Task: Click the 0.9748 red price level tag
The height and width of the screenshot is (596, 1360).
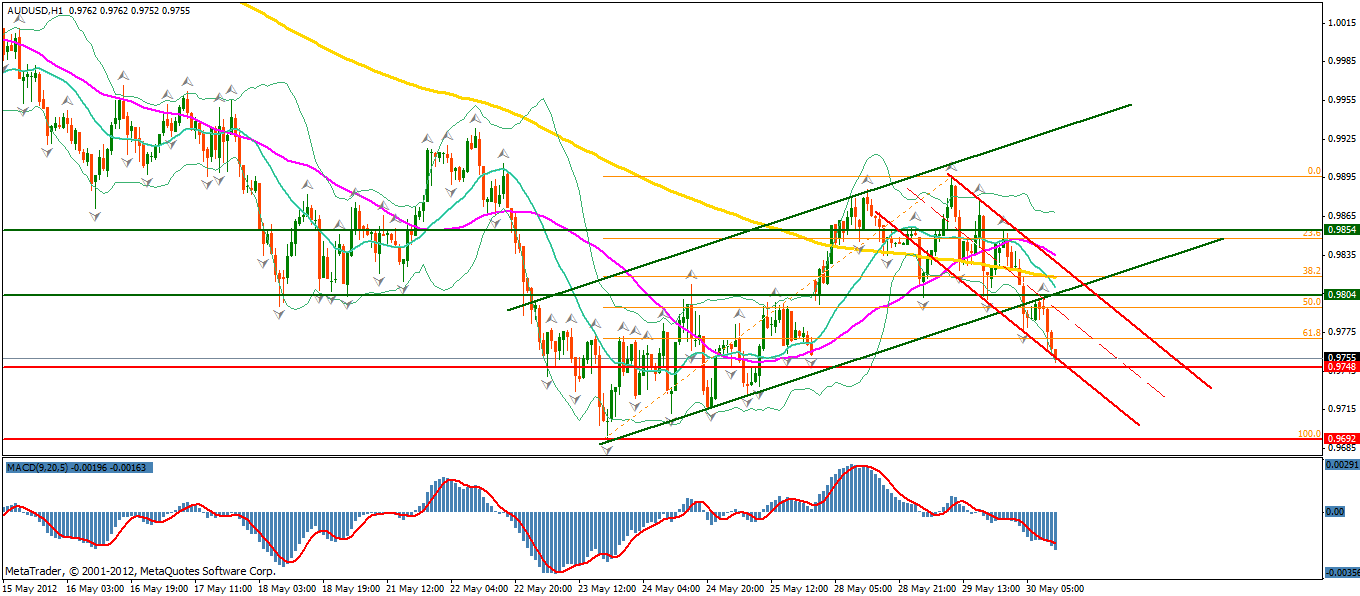Action: [1340, 367]
